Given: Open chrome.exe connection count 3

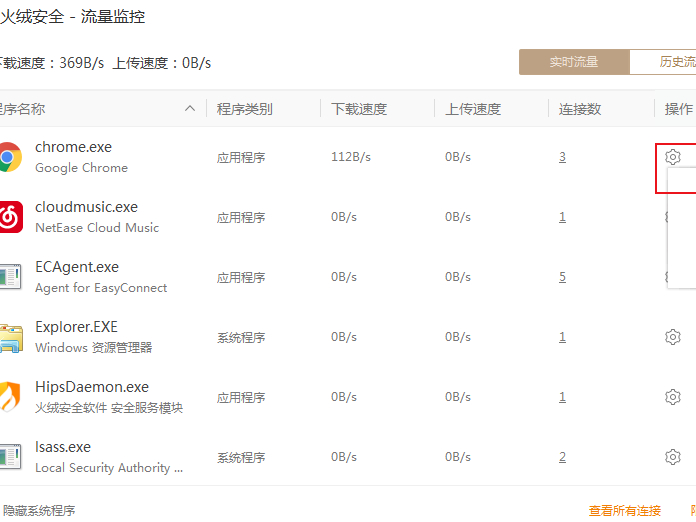Looking at the screenshot, I should pos(562,157).
